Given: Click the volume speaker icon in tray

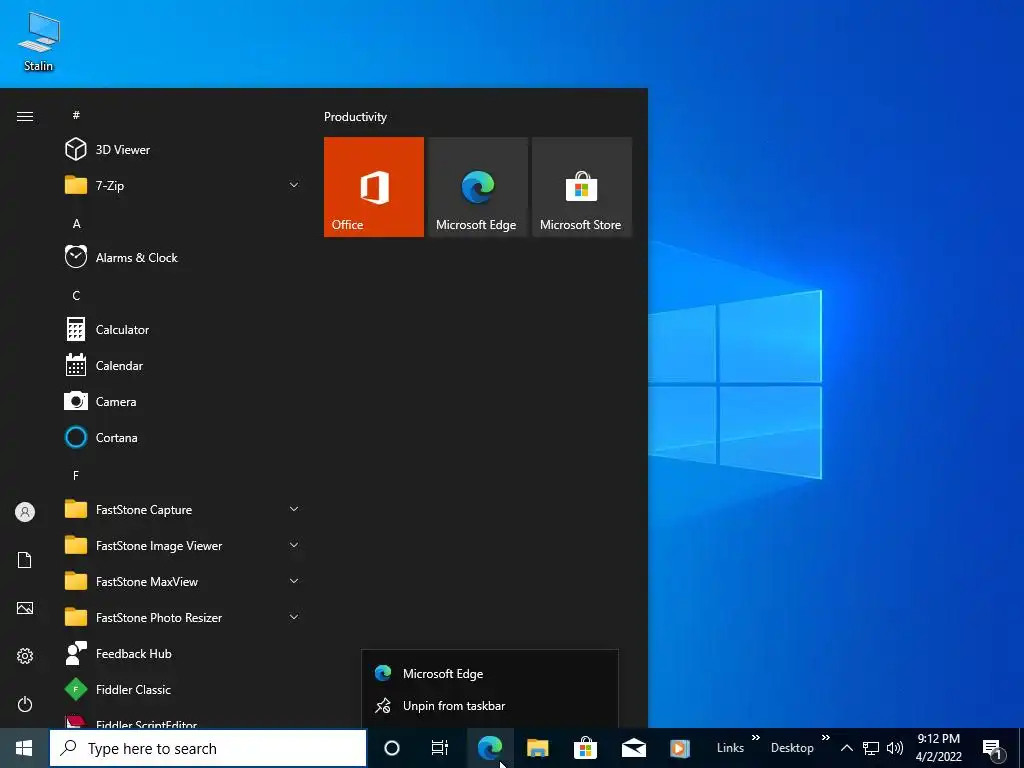Looking at the screenshot, I should pos(895,748).
